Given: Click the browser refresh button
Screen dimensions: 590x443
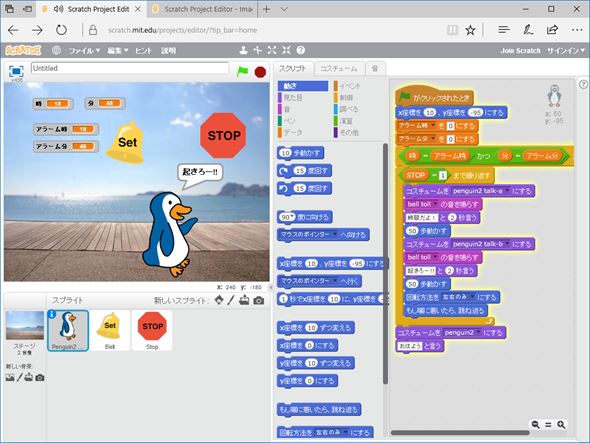Looking at the screenshot, I should pos(61,30).
